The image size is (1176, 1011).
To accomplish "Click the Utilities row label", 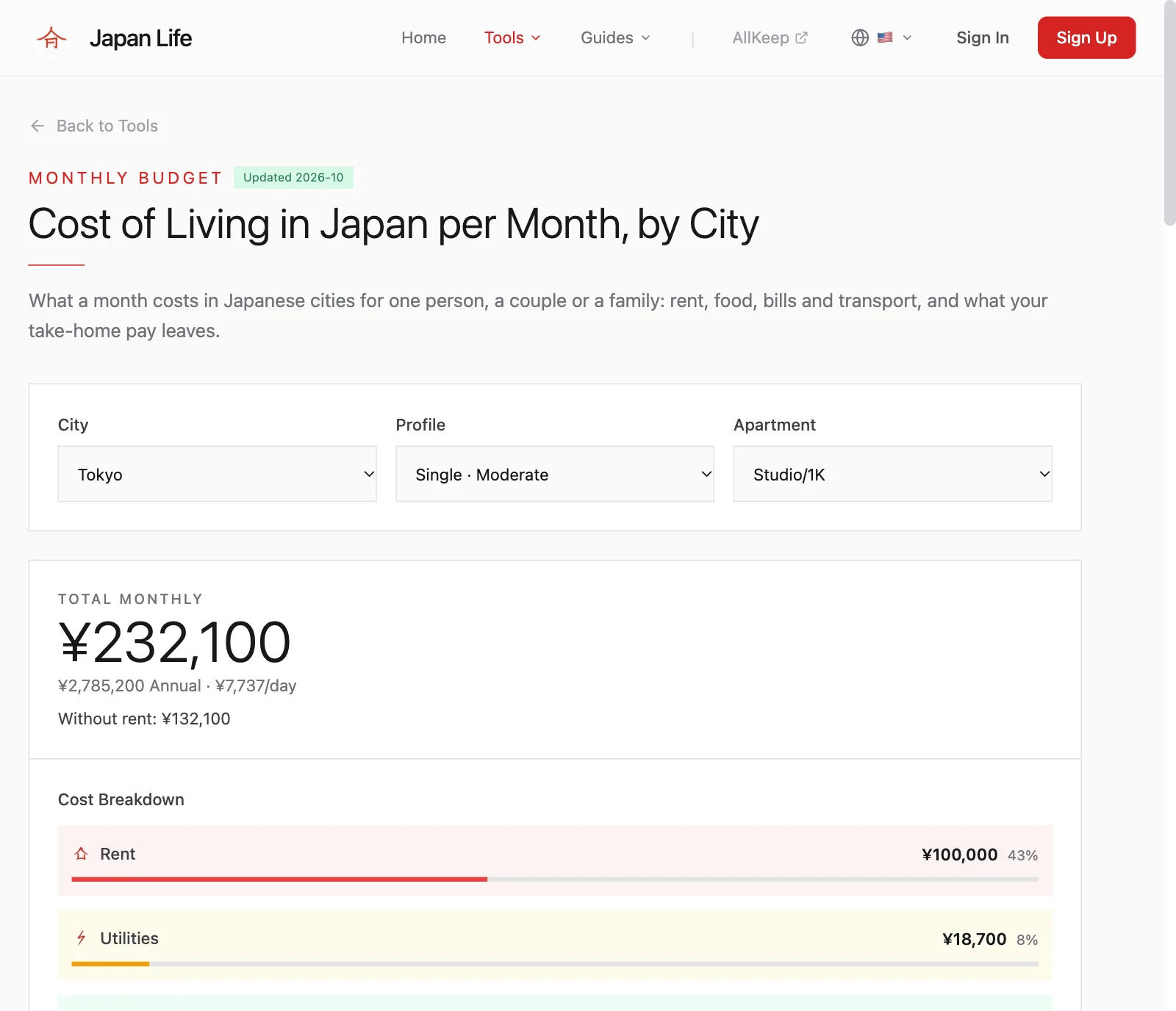I will click(x=129, y=938).
